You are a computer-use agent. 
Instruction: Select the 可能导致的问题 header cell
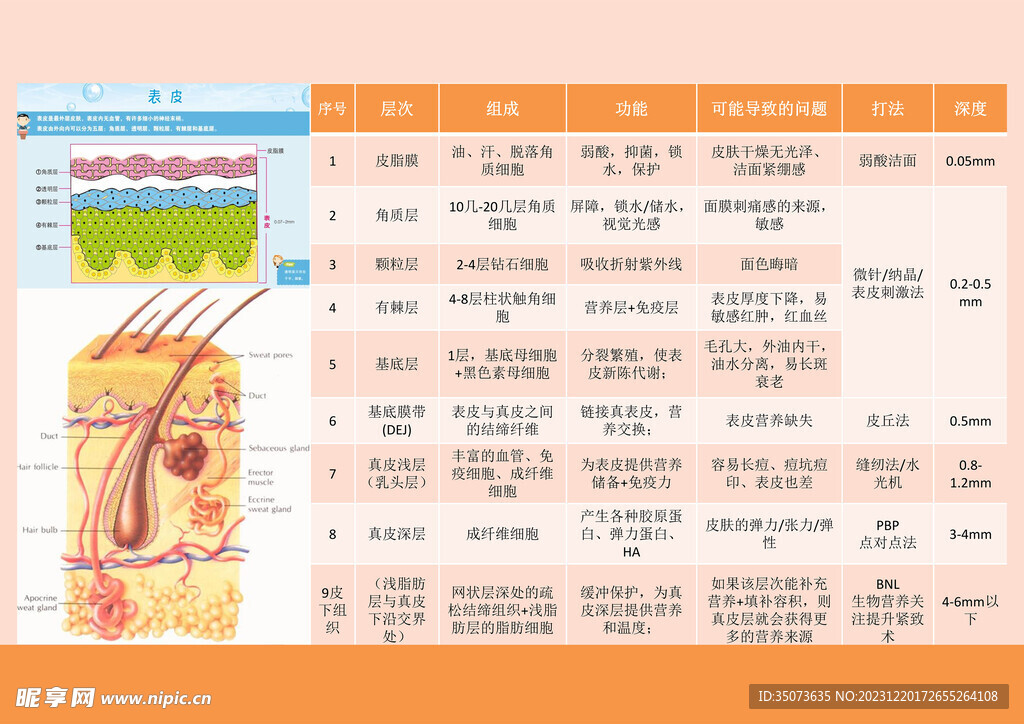pyautogui.click(x=770, y=108)
